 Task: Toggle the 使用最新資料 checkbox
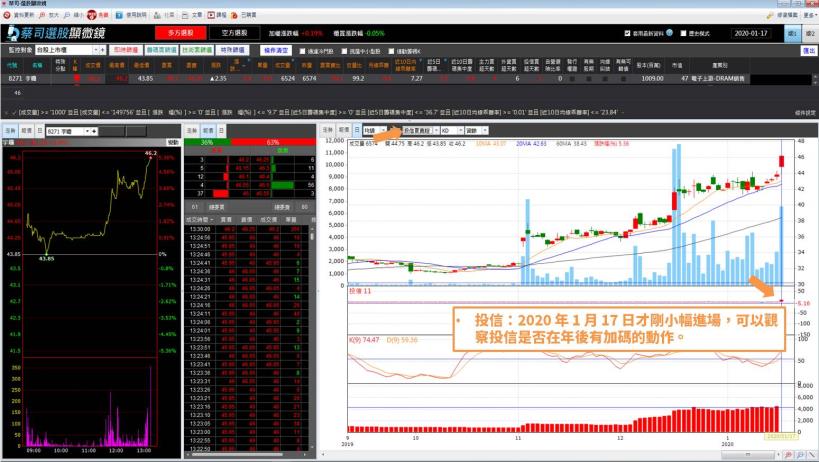tap(627, 33)
